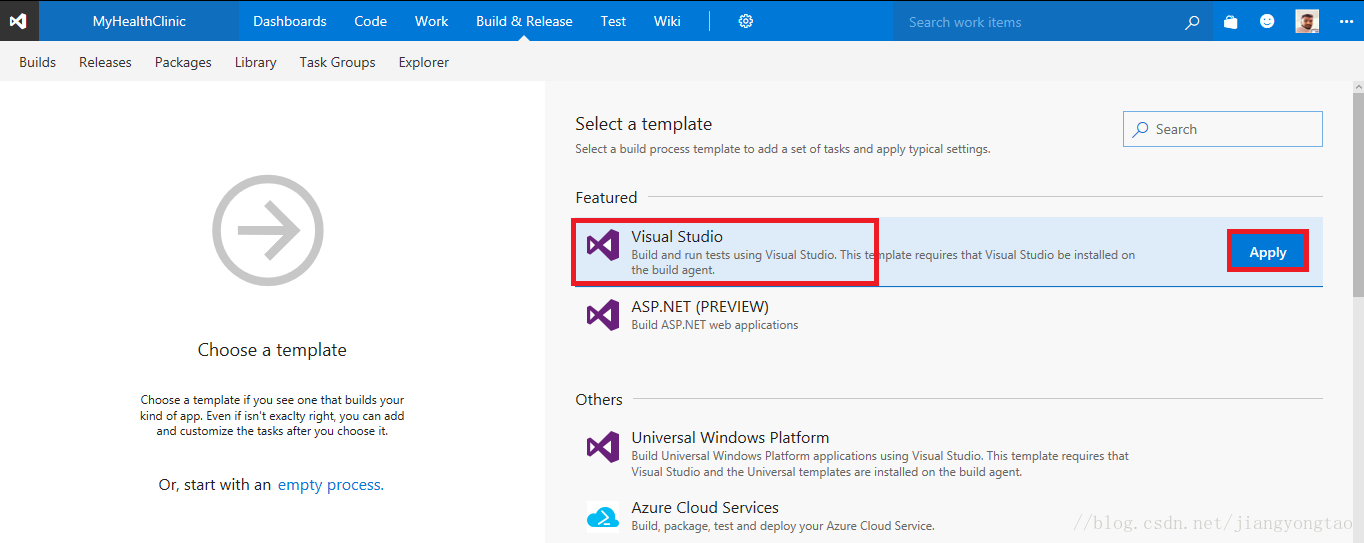
Task: Click the smiley feedback icon
Action: point(1267,21)
